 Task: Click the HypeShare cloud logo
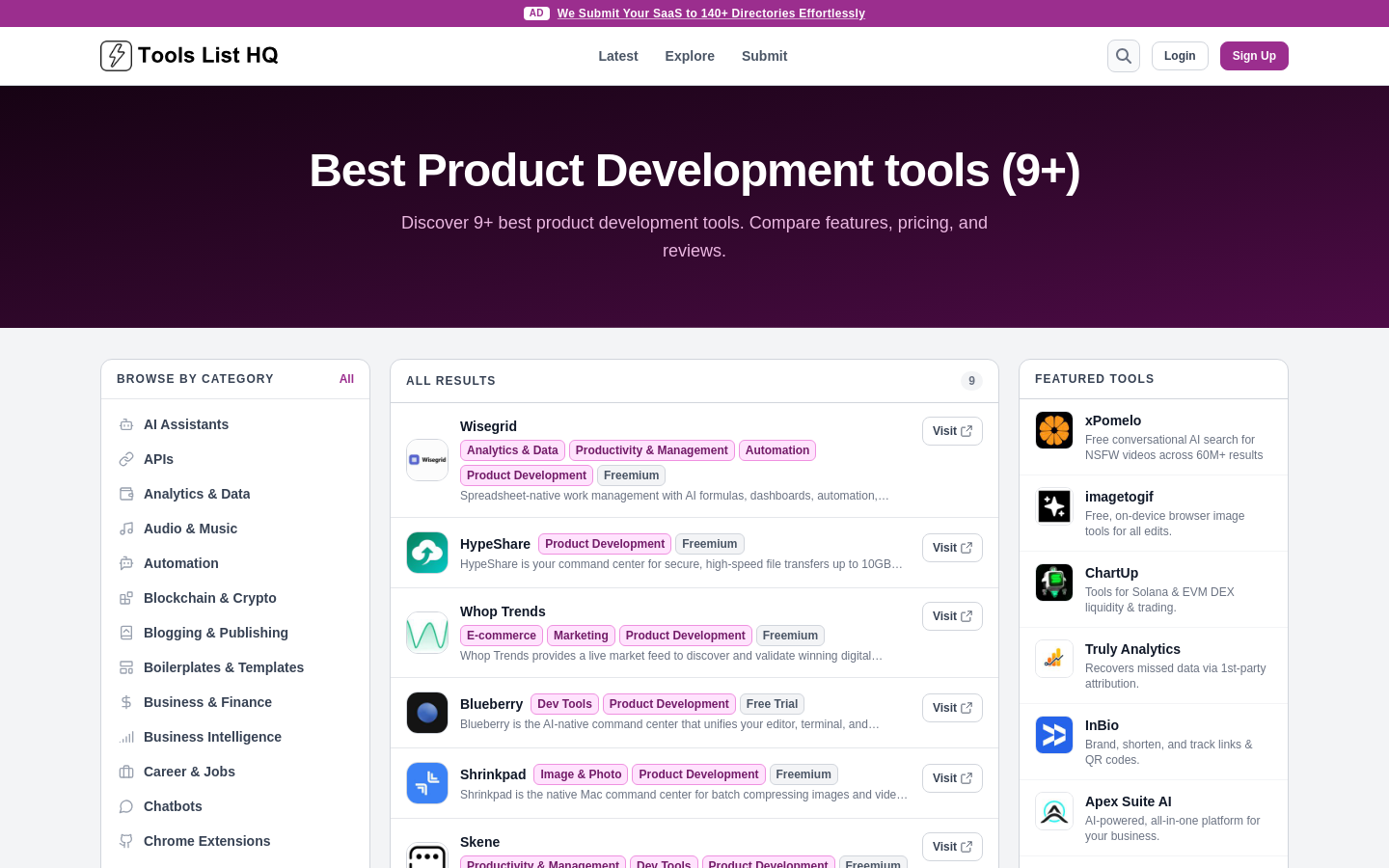tap(427, 553)
